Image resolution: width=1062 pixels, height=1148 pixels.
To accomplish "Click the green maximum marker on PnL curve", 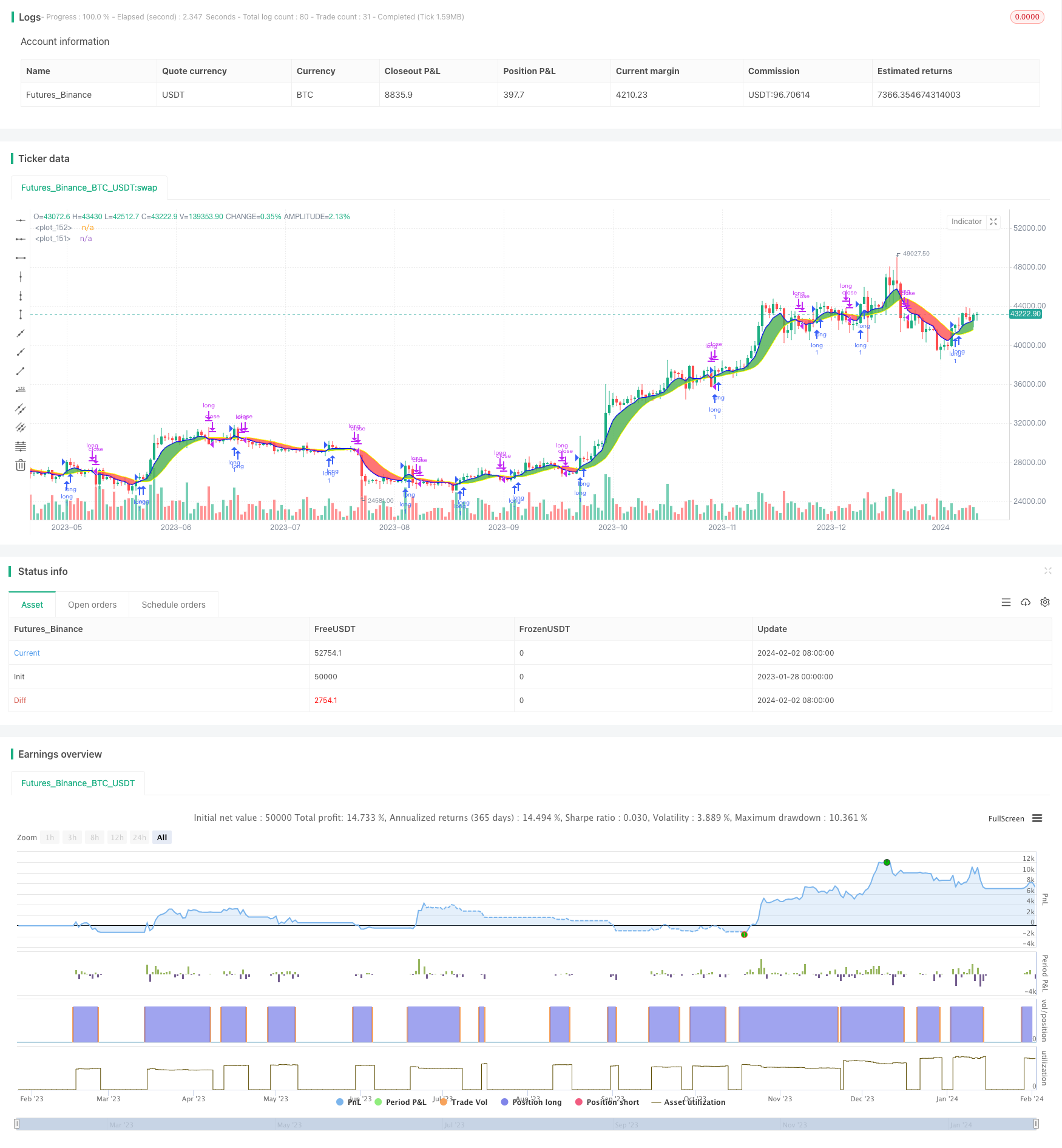I will click(x=887, y=862).
